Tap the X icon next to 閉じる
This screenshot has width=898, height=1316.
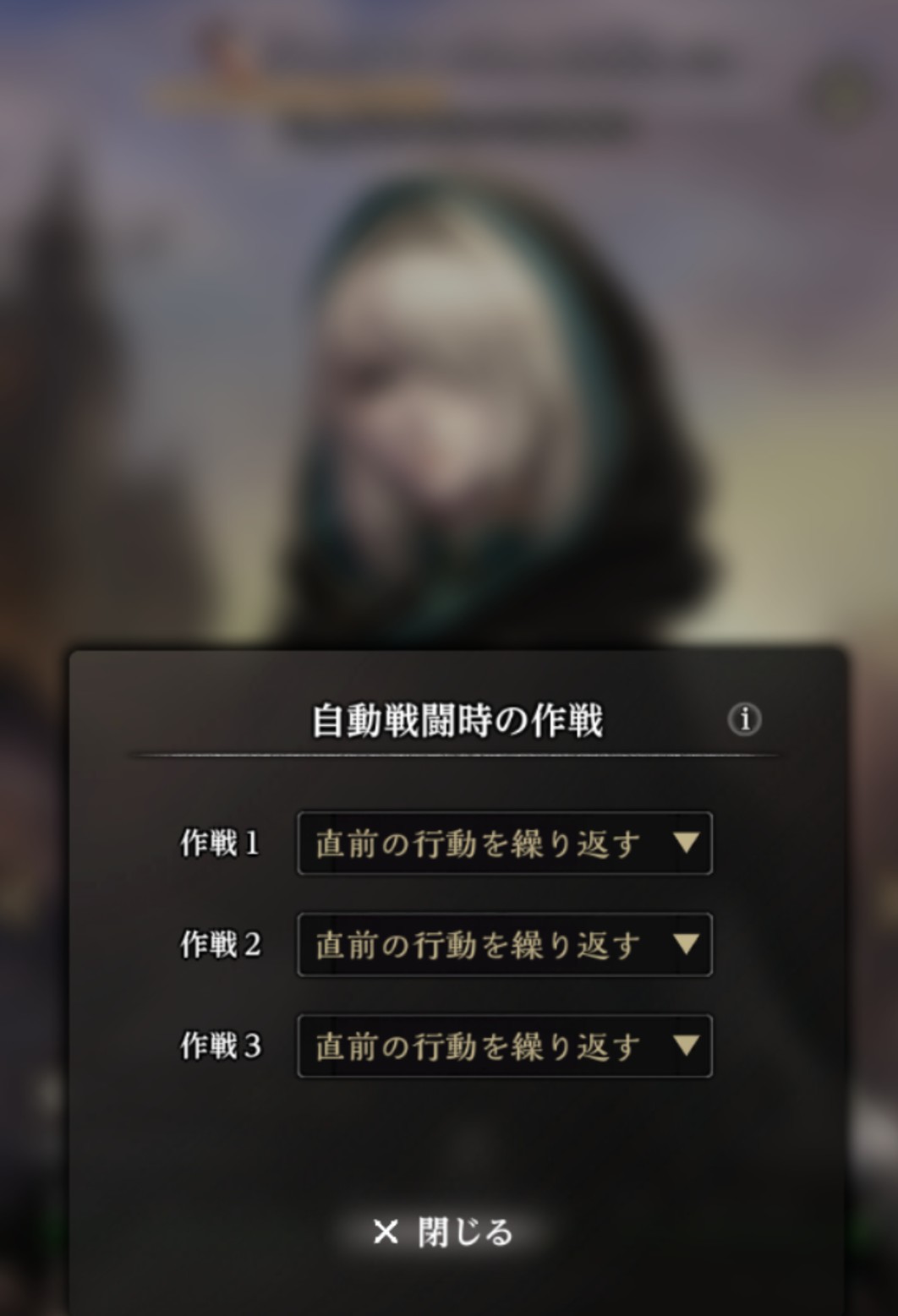point(386,1232)
